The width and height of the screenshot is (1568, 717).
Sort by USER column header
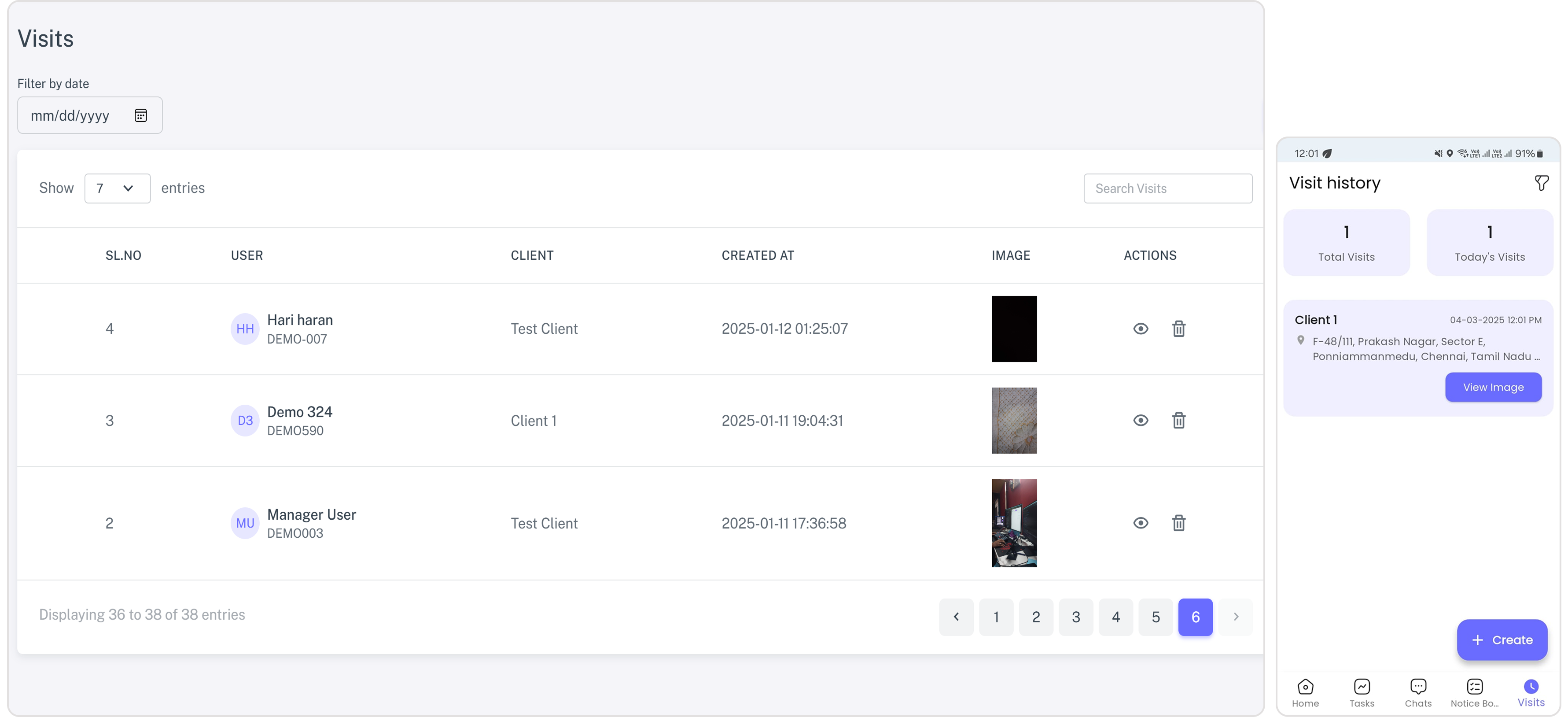coord(247,255)
